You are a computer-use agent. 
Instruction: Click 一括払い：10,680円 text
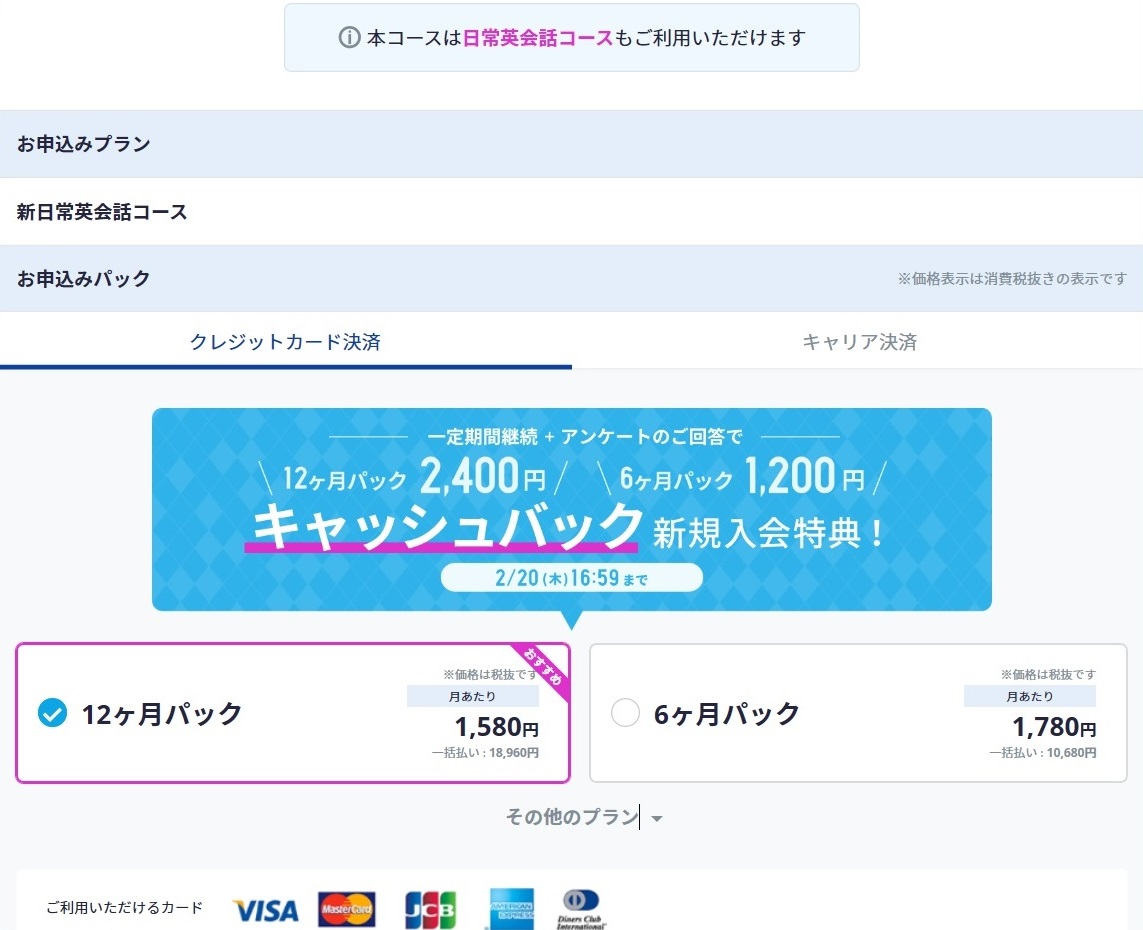1043,753
